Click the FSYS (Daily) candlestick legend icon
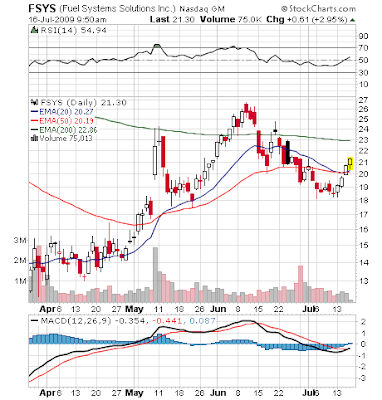Screen dimensions: 382x400 [34, 102]
